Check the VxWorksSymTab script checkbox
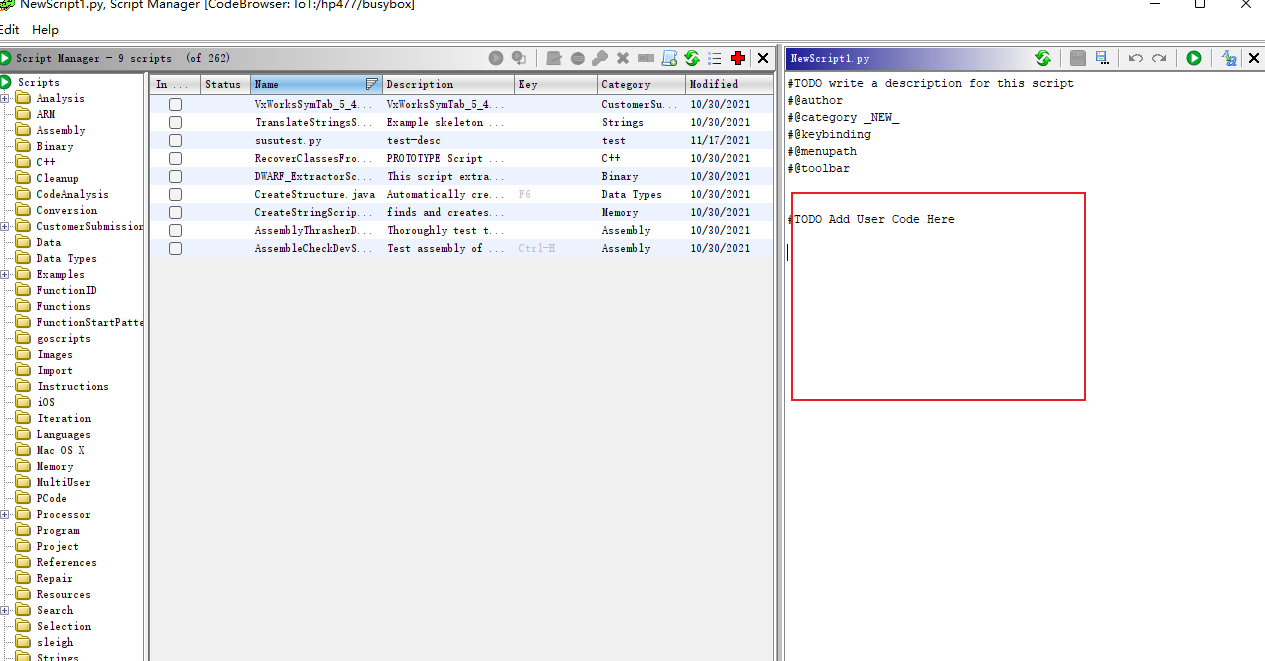Image resolution: width=1265 pixels, height=661 pixels. [175, 104]
